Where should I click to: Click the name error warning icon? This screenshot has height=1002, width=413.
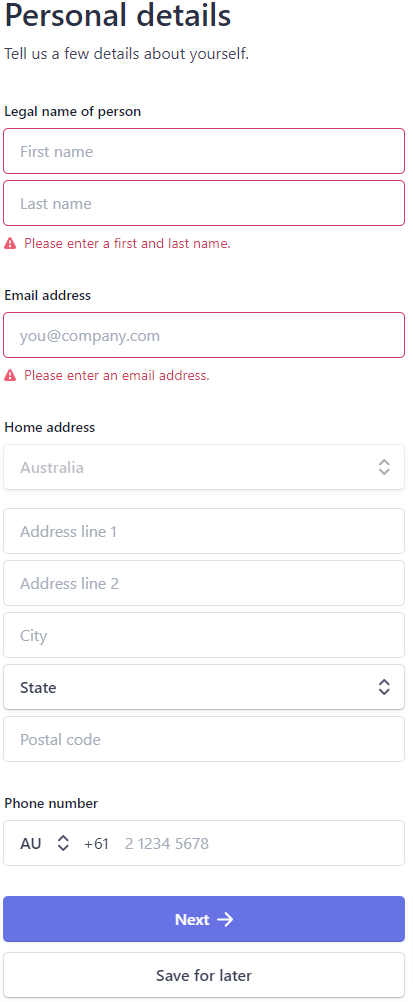tap(10, 243)
